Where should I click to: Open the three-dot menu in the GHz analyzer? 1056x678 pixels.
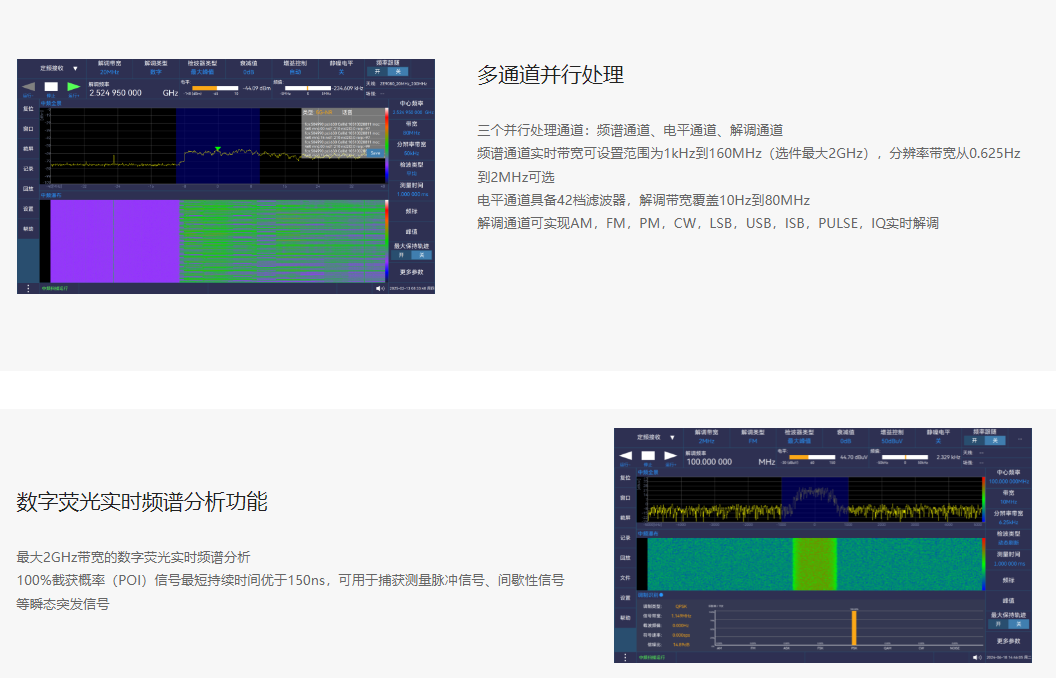coord(28,288)
